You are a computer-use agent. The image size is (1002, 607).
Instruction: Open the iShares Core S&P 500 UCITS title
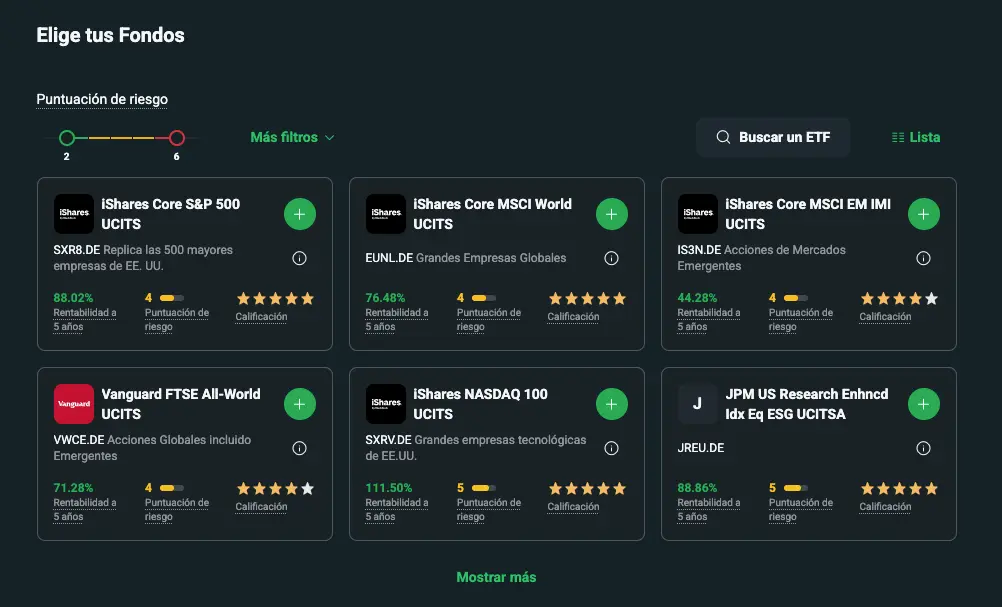coord(171,214)
